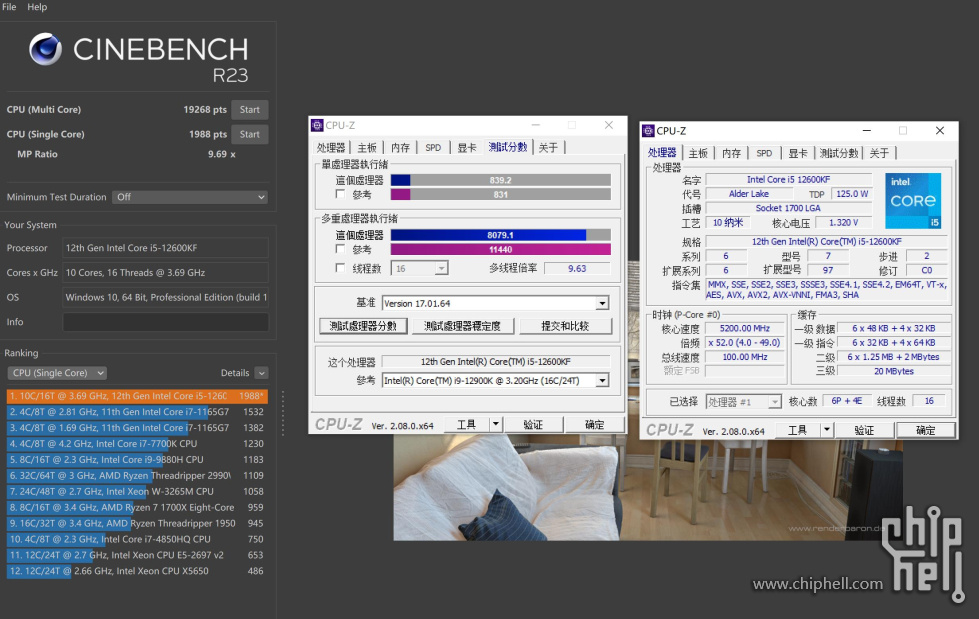Click the 提交和比较 submit and compare button
The image size is (979, 619).
pos(565,326)
